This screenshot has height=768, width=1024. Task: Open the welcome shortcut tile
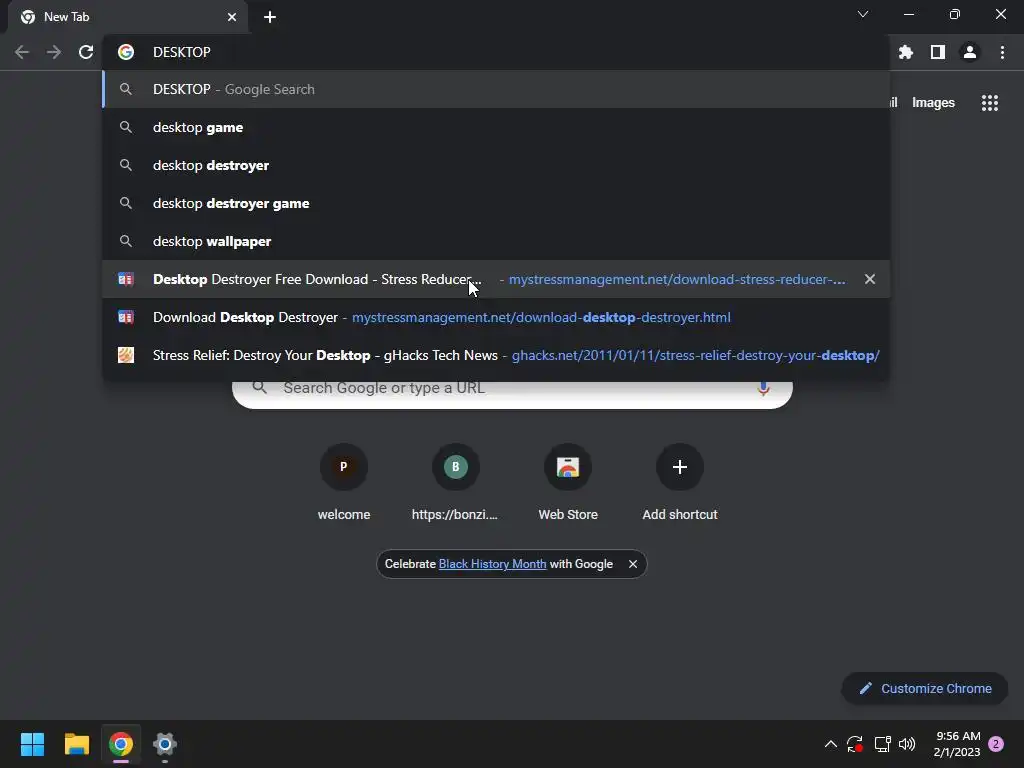[344, 482]
